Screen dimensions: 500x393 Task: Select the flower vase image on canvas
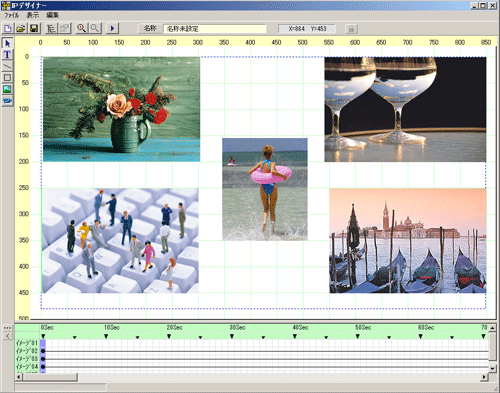pos(121,109)
